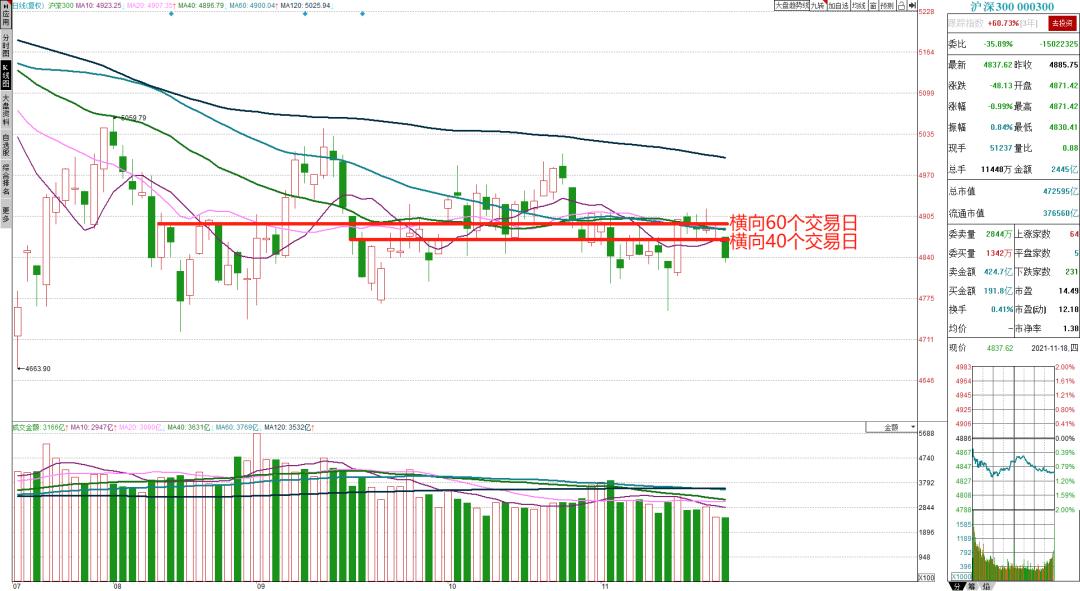Click 大盘趋势线 toolbar button

tap(791, 6)
